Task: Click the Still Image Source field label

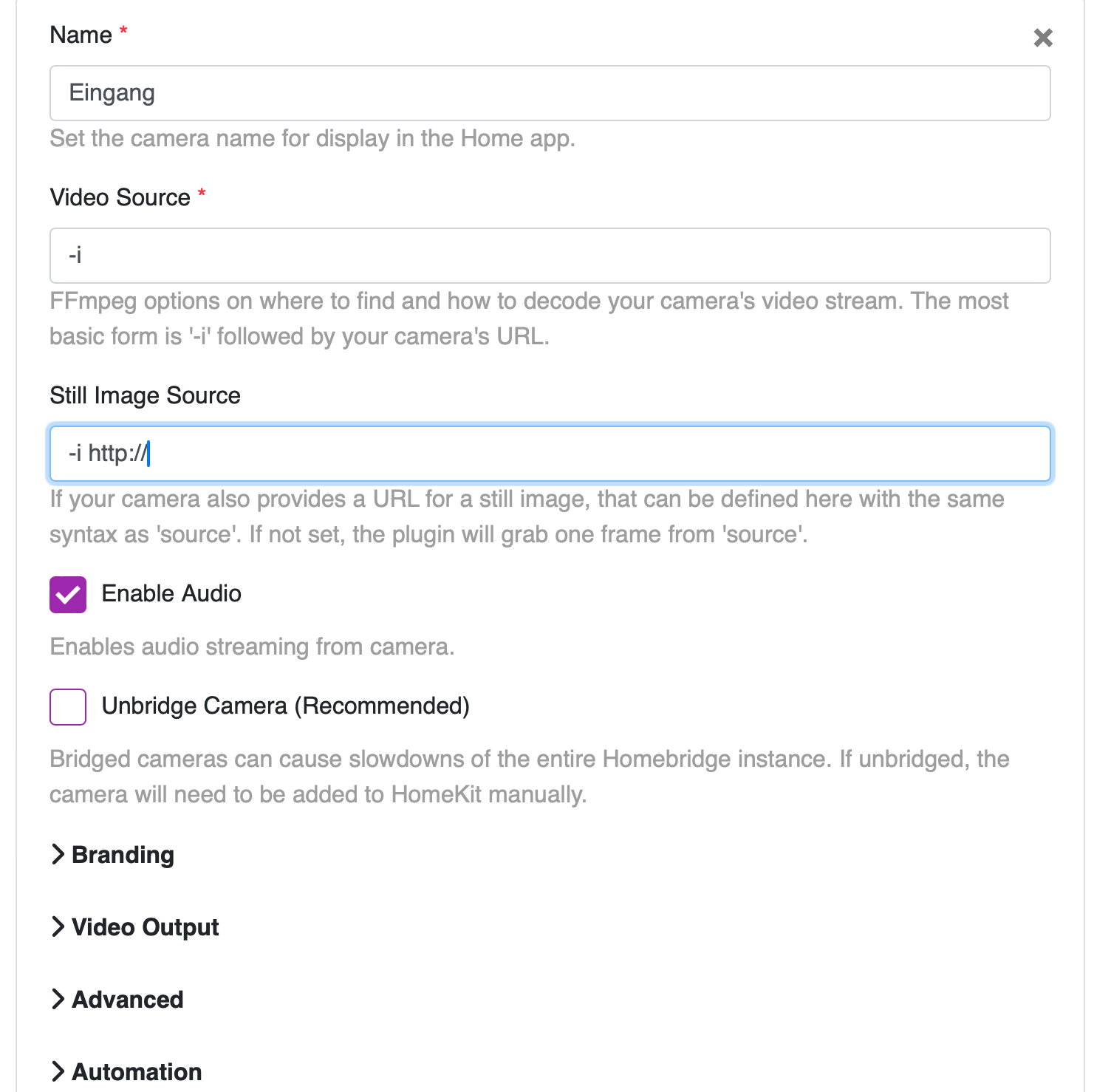Action: click(x=146, y=396)
